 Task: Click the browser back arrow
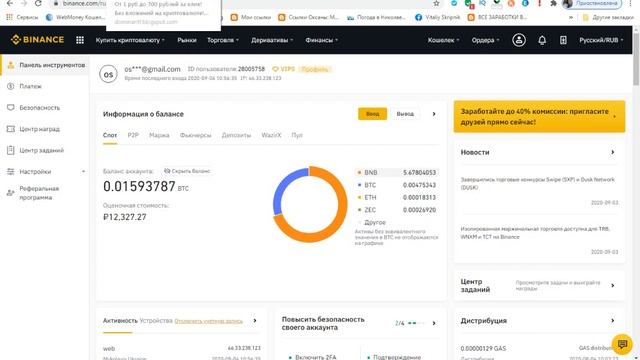[x=9, y=3]
